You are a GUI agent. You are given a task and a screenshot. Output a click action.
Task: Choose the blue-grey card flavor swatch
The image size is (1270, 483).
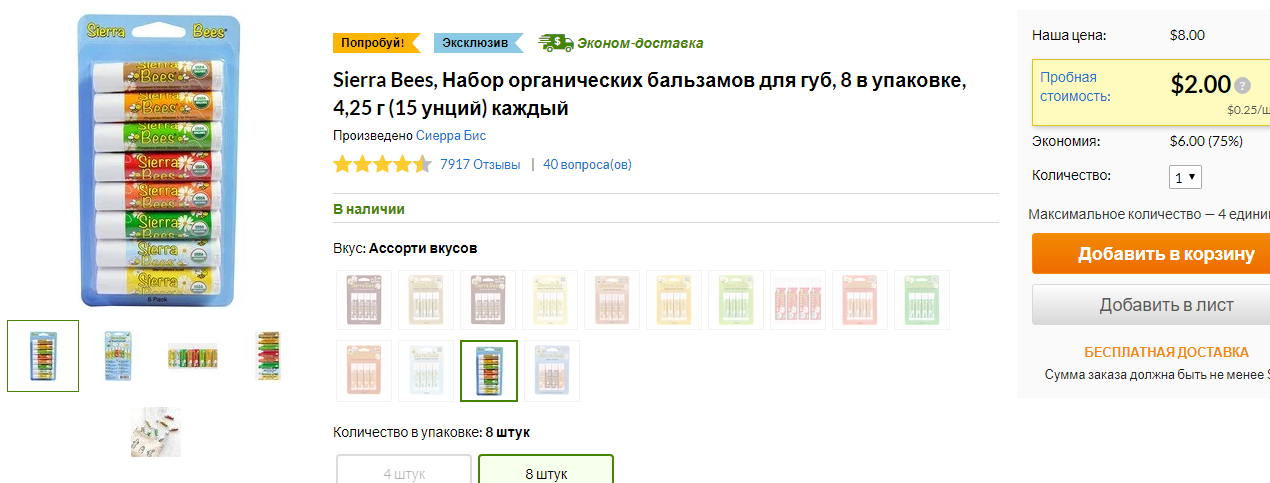(551, 371)
